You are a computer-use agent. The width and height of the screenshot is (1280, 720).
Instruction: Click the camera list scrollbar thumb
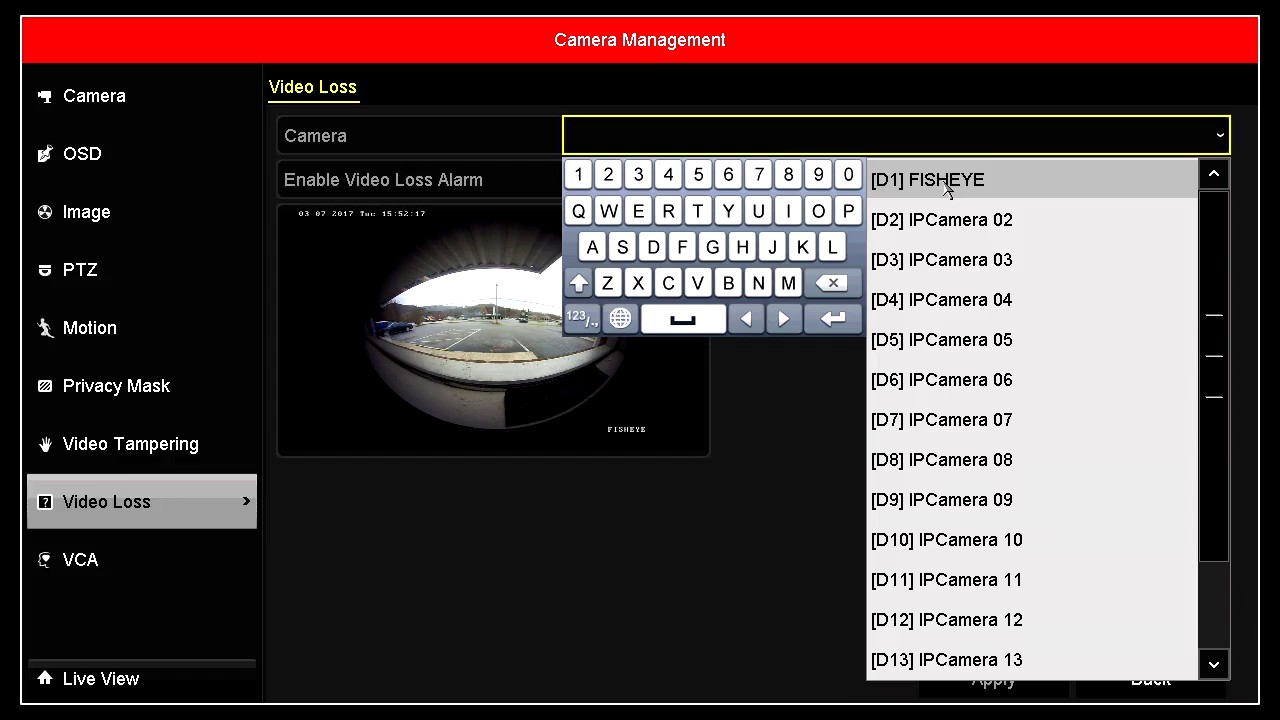1213,376
